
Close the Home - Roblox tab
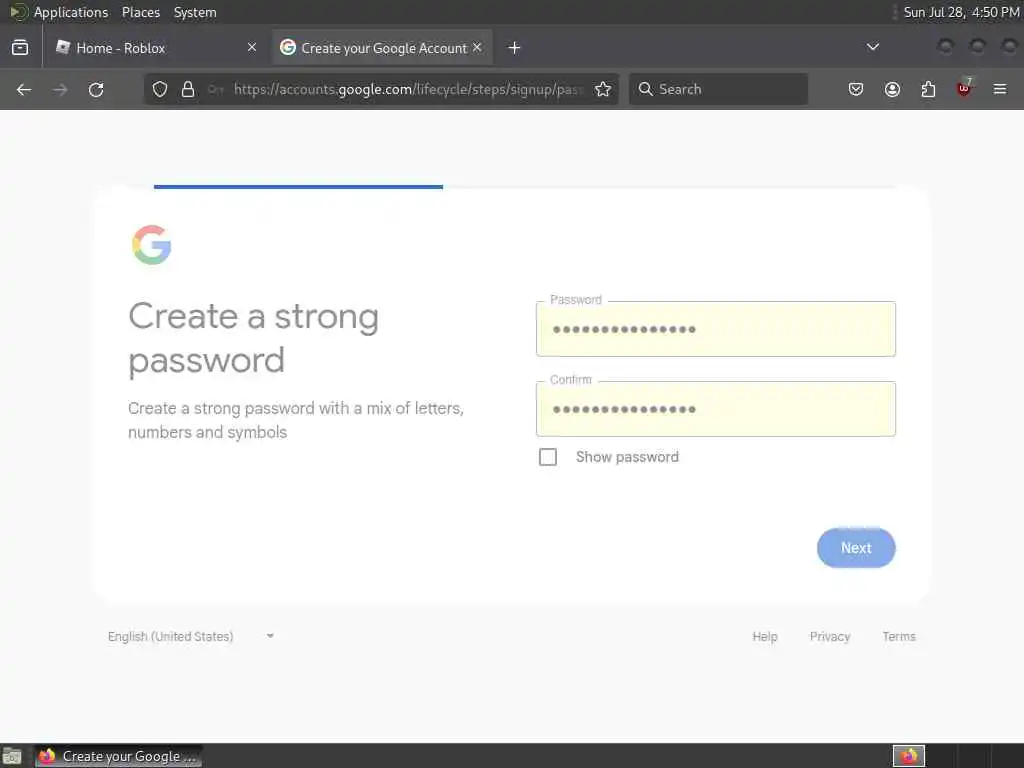tap(252, 47)
